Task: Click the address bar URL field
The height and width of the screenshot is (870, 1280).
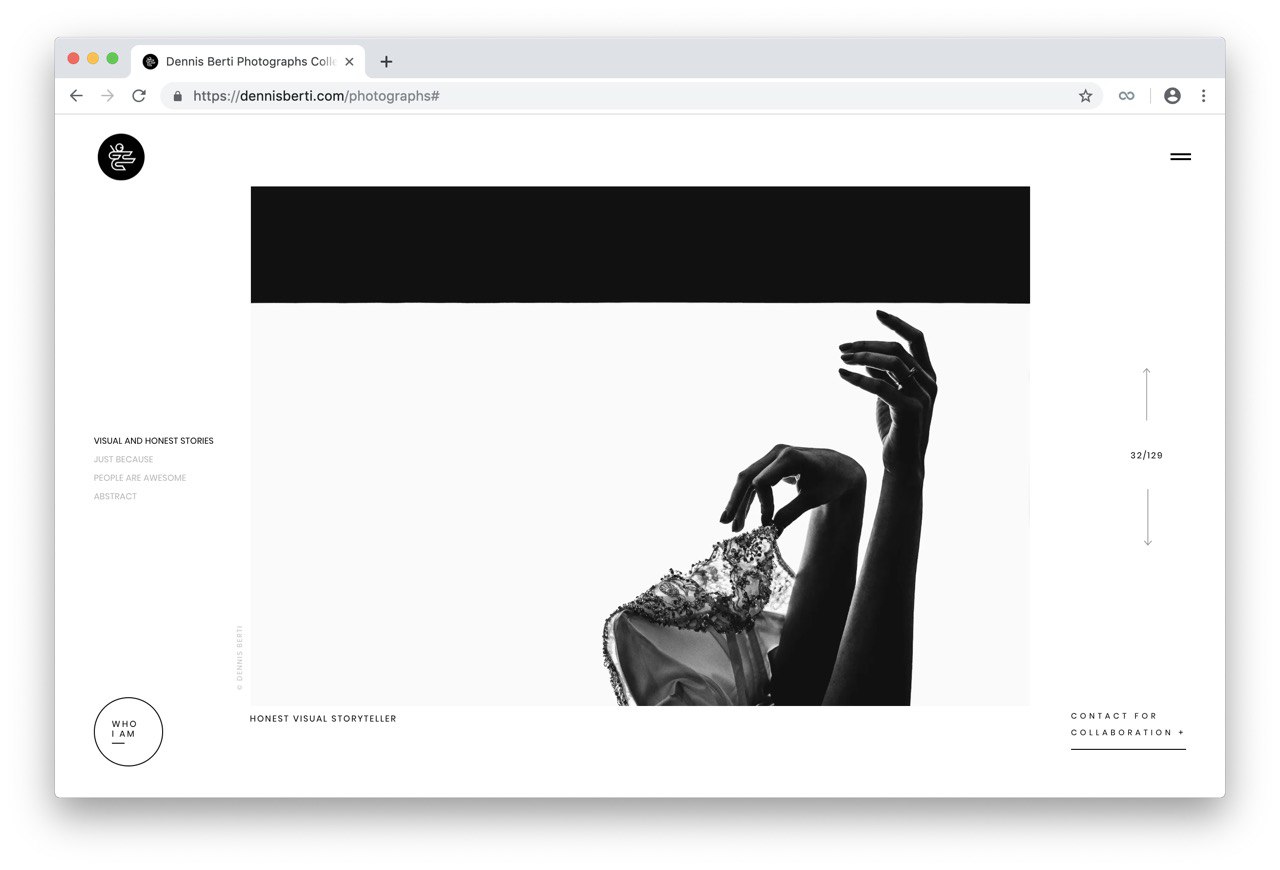Action: [630, 96]
